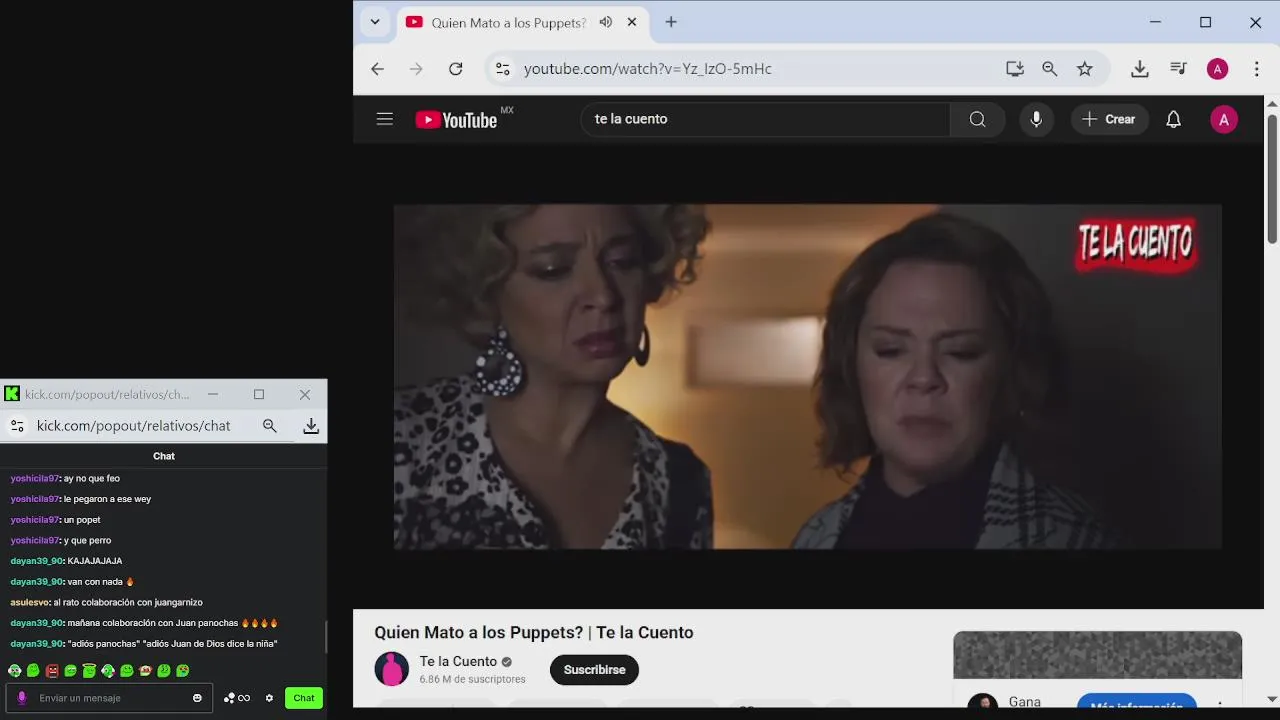Open media controls icon in Chrome toolbar

click(x=1178, y=69)
